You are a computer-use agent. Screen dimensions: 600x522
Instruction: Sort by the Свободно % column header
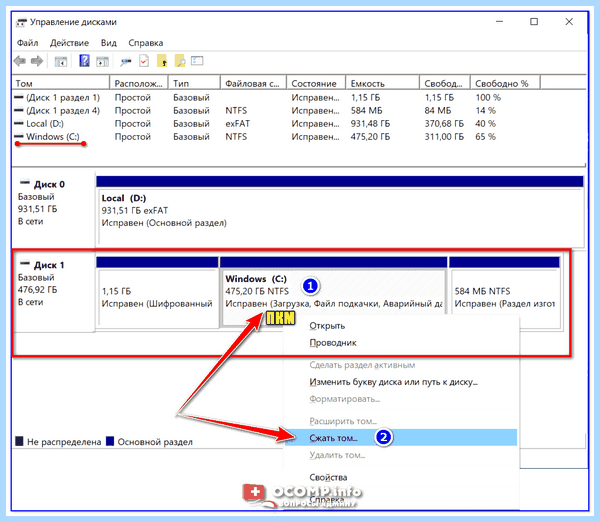pyautogui.click(x=505, y=83)
